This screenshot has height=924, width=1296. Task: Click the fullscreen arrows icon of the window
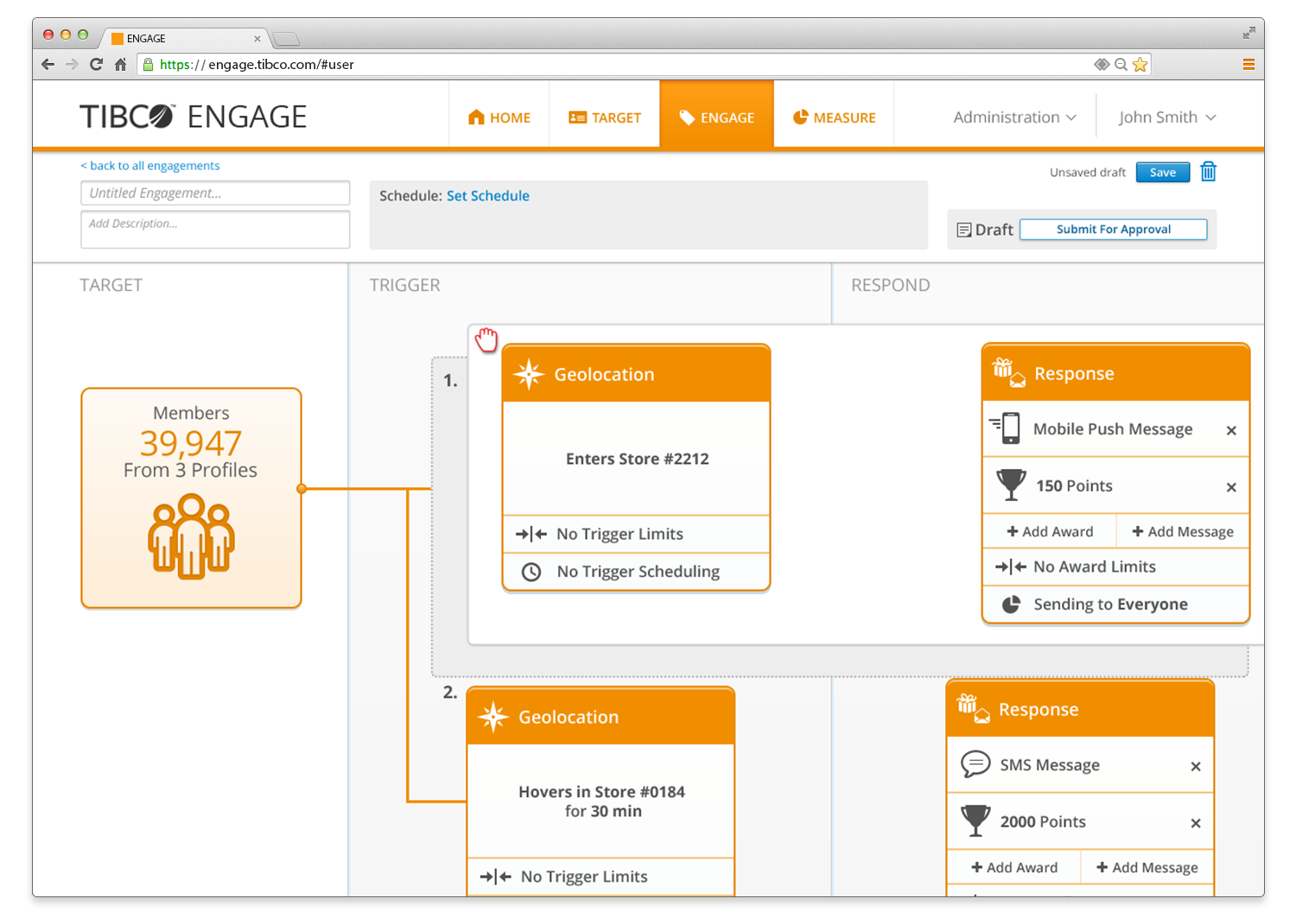(1248, 34)
